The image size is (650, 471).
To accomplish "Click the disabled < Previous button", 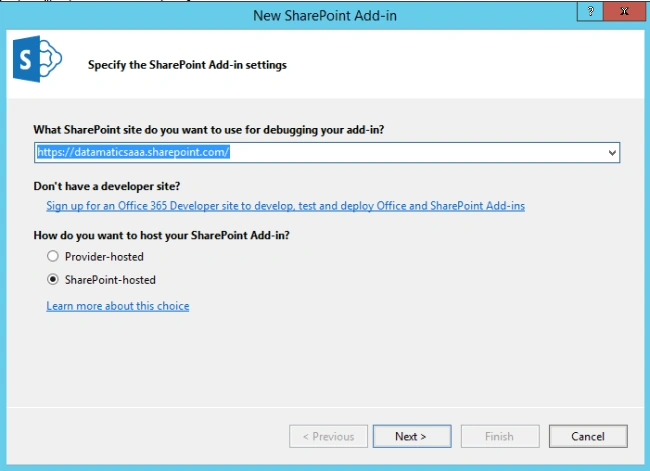I will coord(328,436).
